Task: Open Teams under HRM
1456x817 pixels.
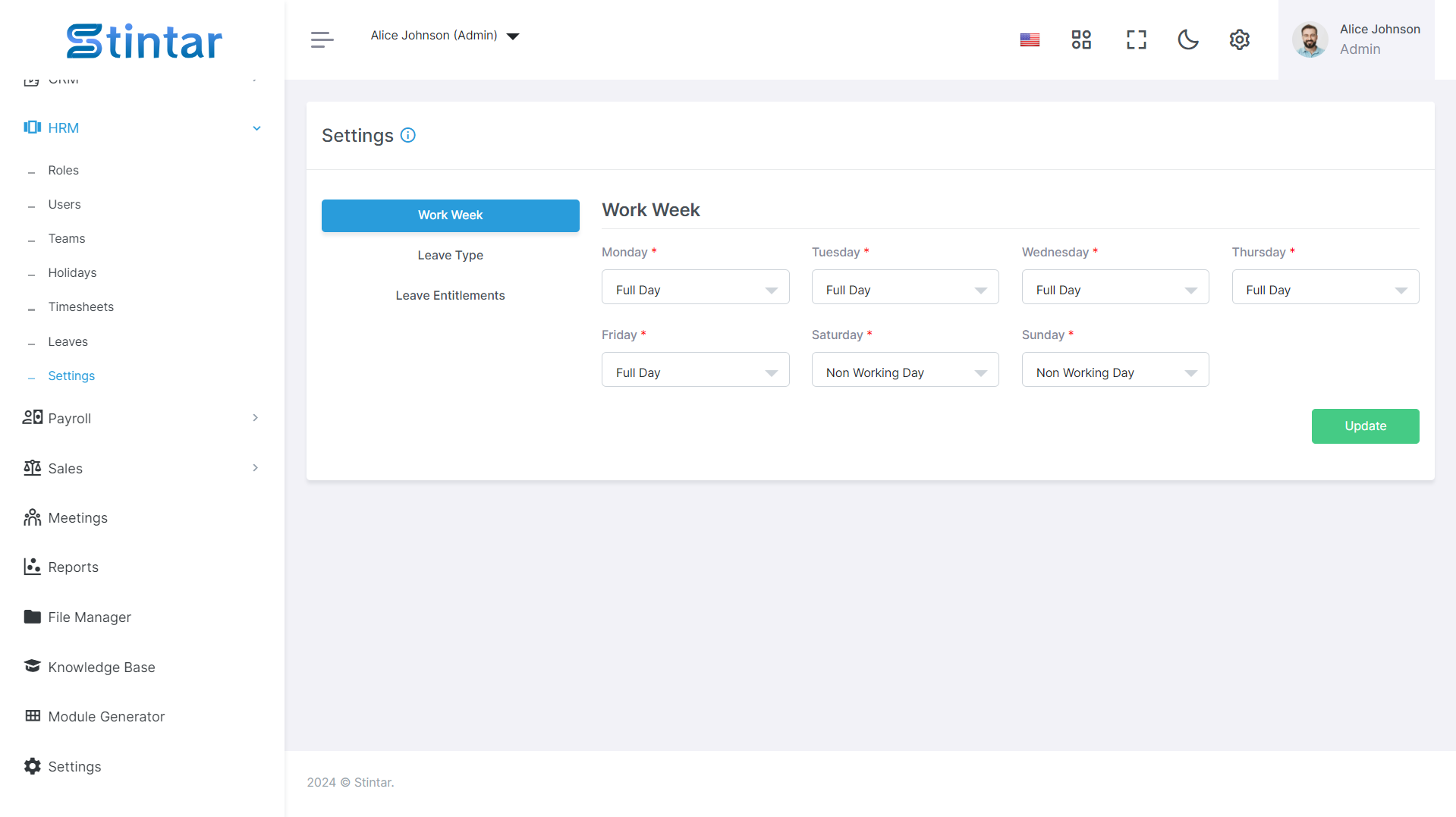Action: 66,239
